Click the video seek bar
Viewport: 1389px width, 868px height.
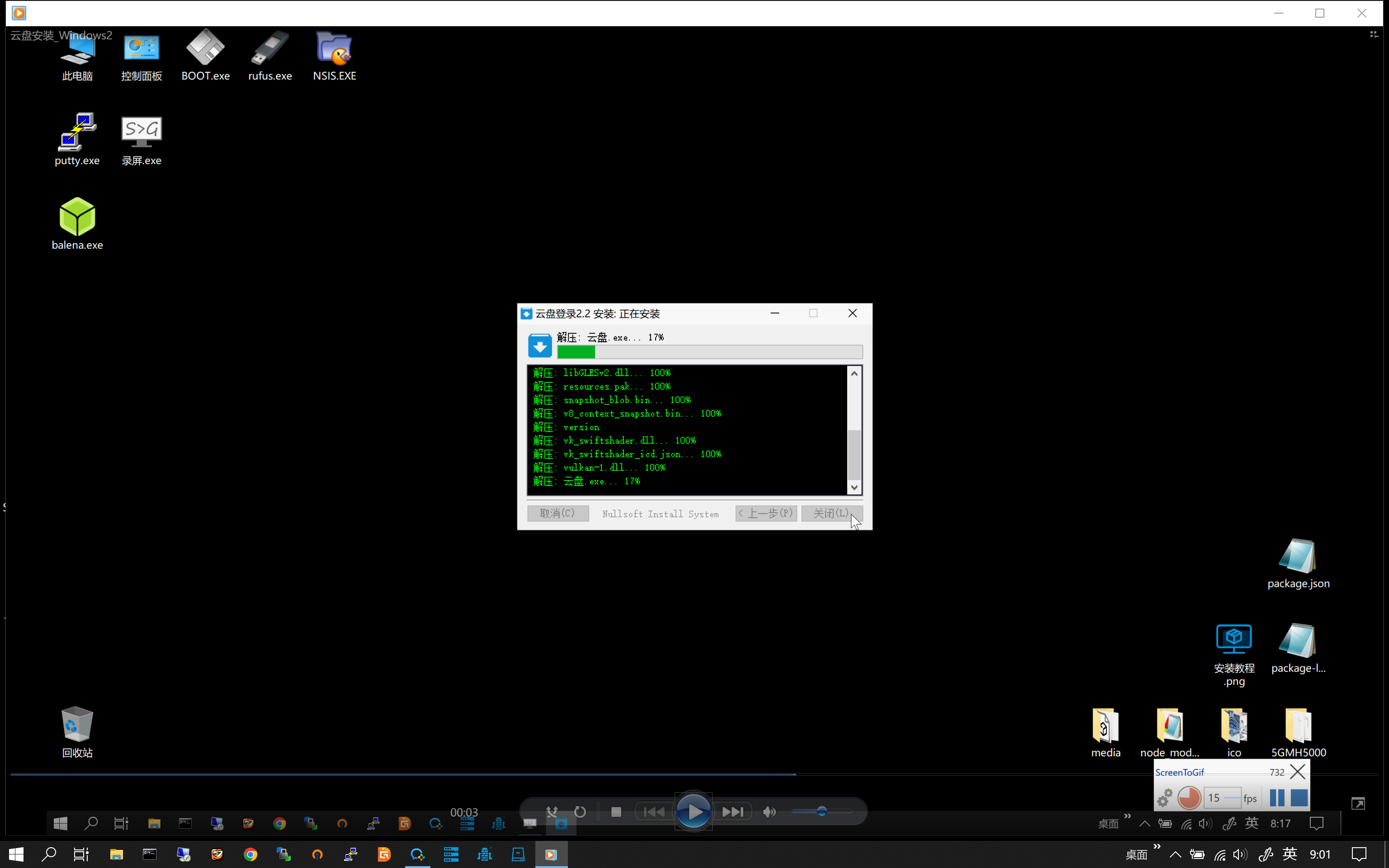[x=694, y=774]
